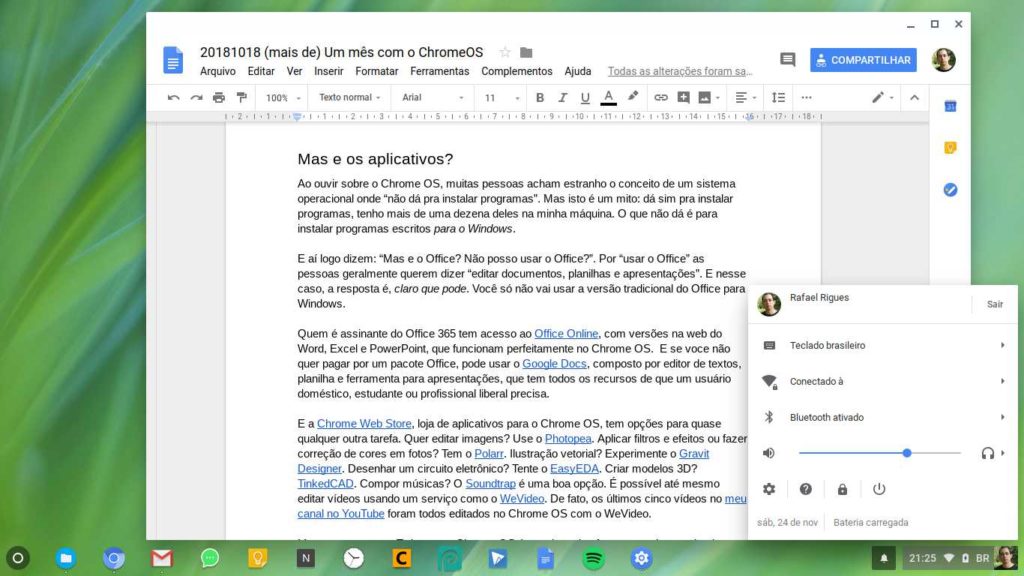
Task: Open the Arial font dropdown
Action: coord(432,98)
